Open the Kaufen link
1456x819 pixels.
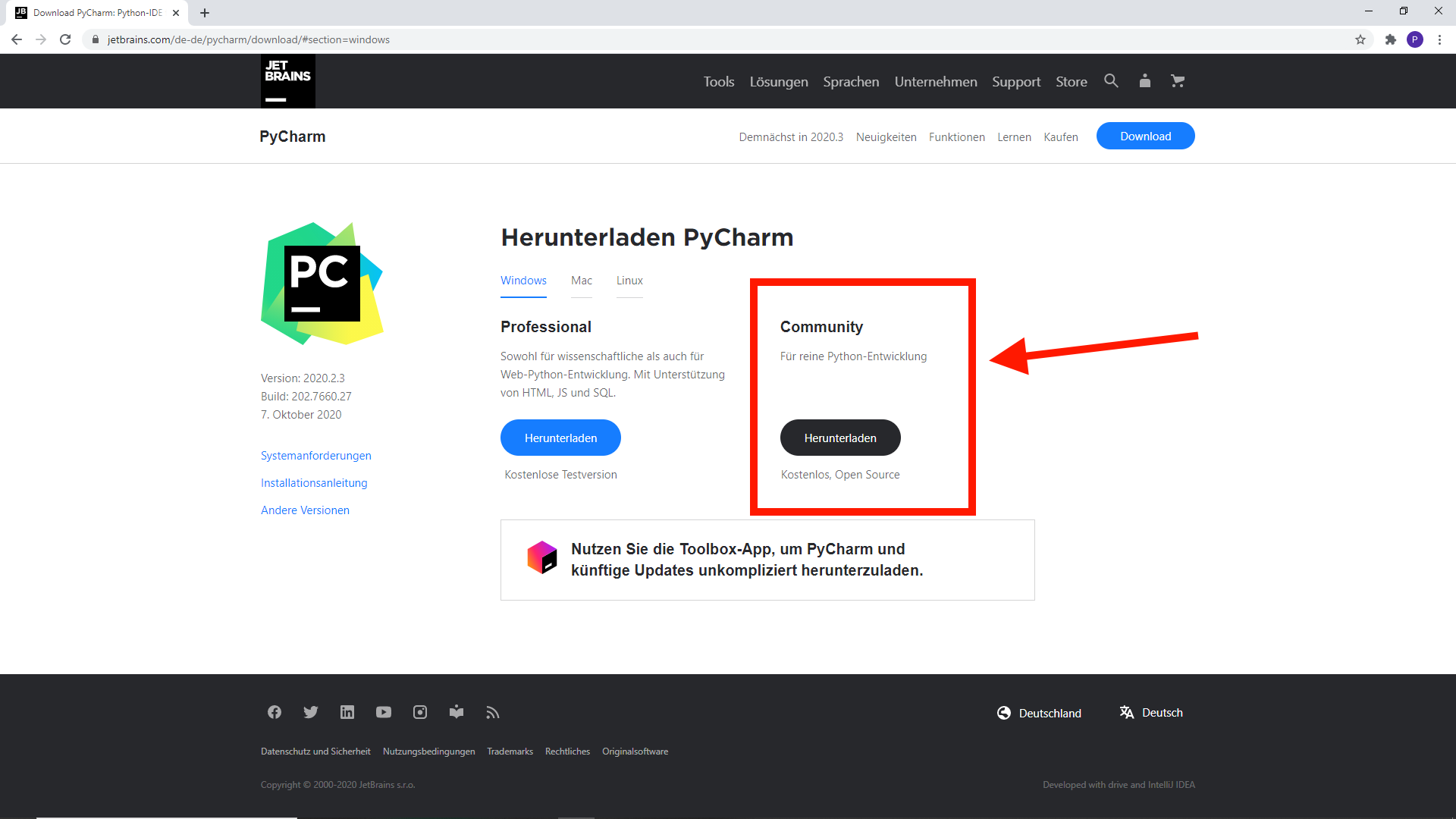tap(1060, 137)
